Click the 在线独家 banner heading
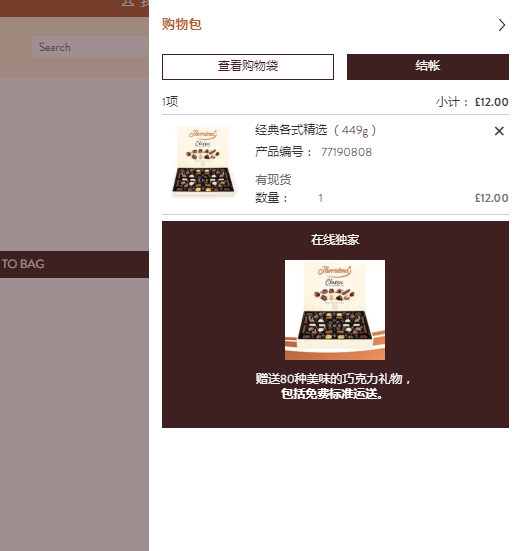Image resolution: width=513 pixels, height=551 pixels. pos(335,240)
